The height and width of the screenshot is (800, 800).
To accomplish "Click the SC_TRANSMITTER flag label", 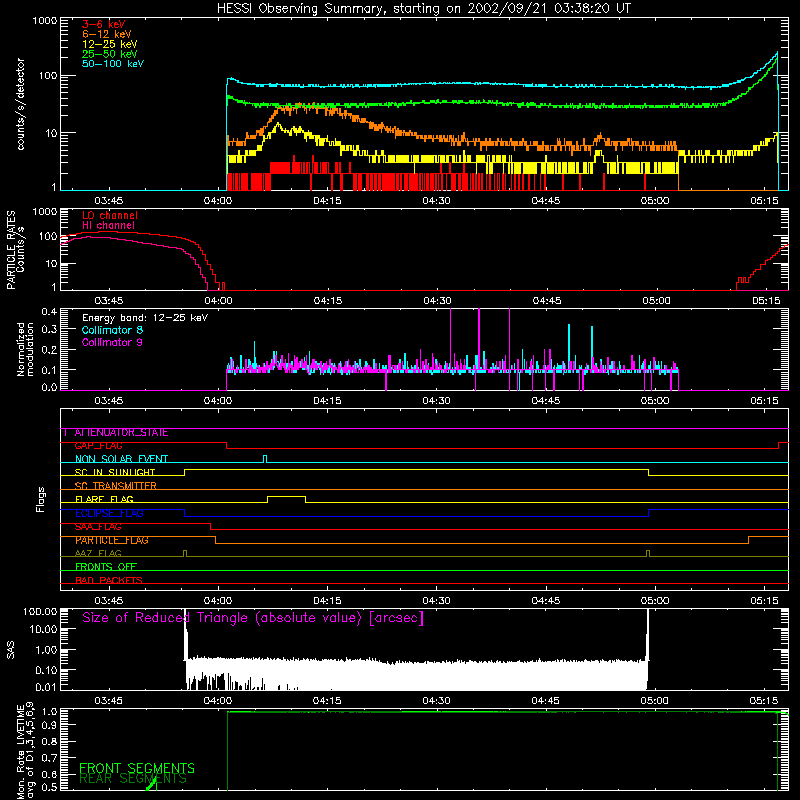I will [115, 486].
